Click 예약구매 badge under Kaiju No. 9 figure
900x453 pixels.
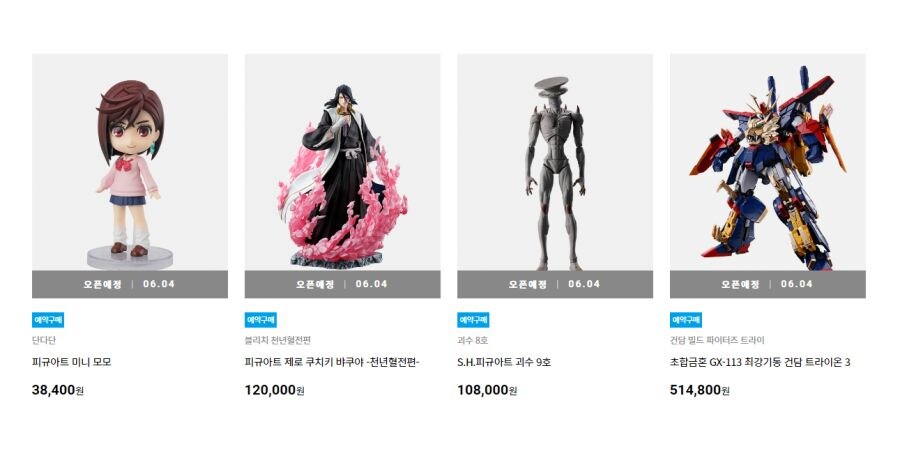point(473,320)
